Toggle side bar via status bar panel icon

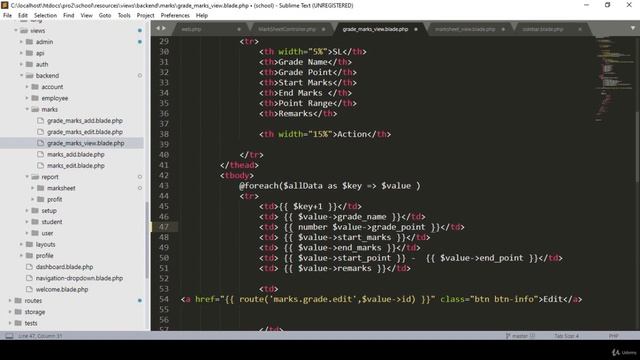point(9,336)
